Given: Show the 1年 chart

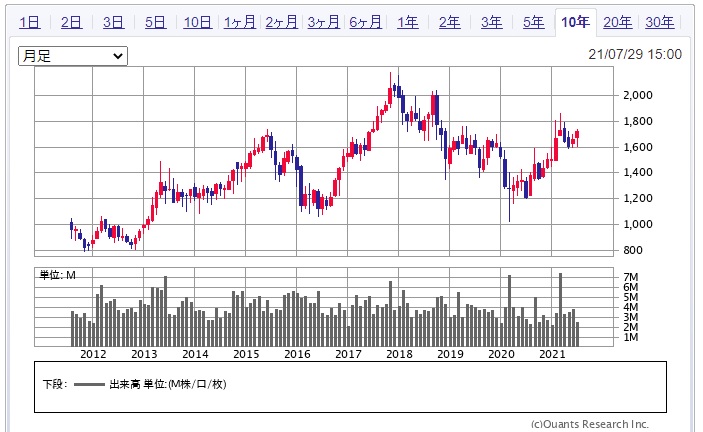Looking at the screenshot, I should 408,22.
